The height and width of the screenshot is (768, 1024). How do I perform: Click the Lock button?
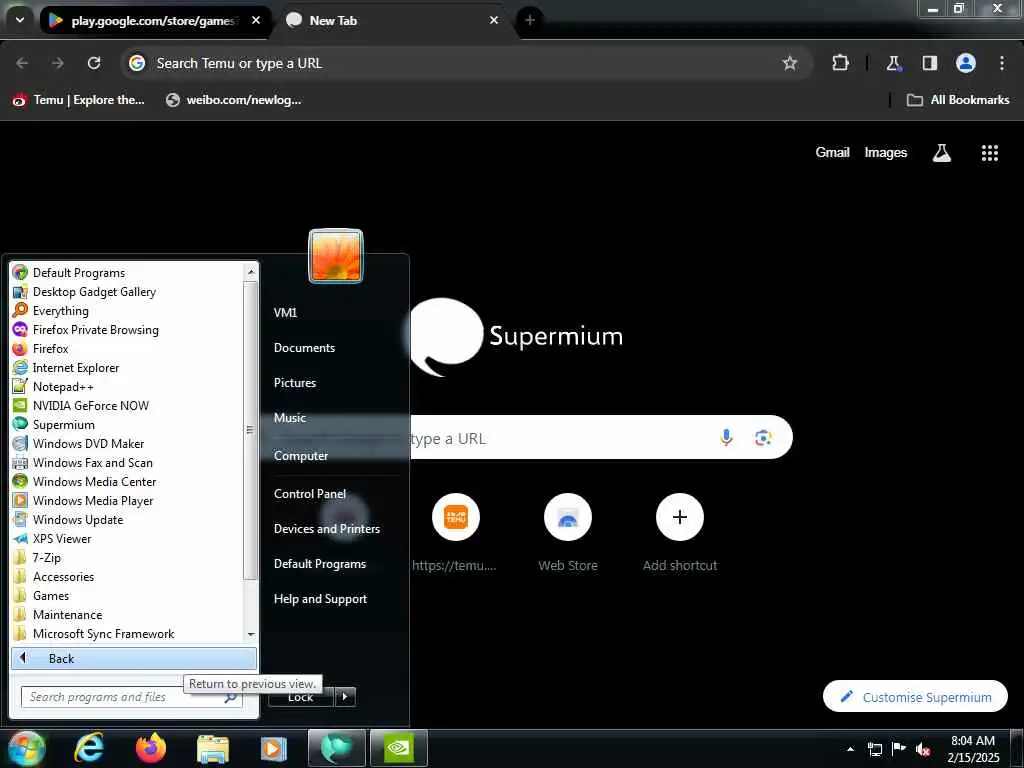click(301, 697)
